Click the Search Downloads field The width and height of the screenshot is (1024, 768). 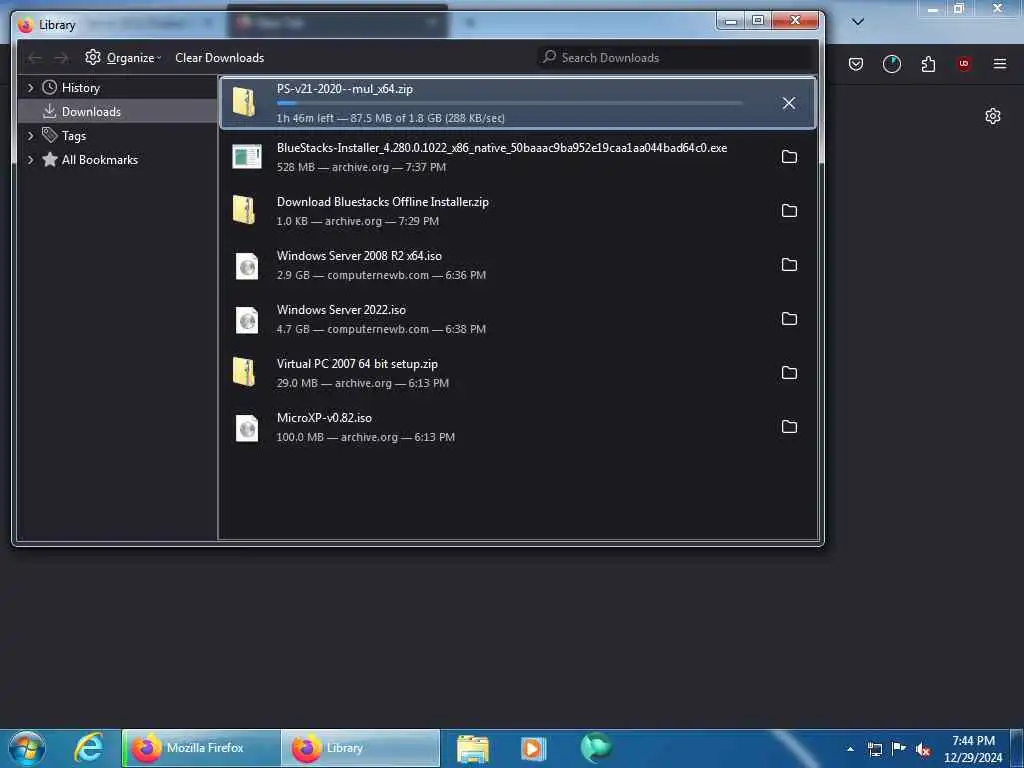[676, 57]
